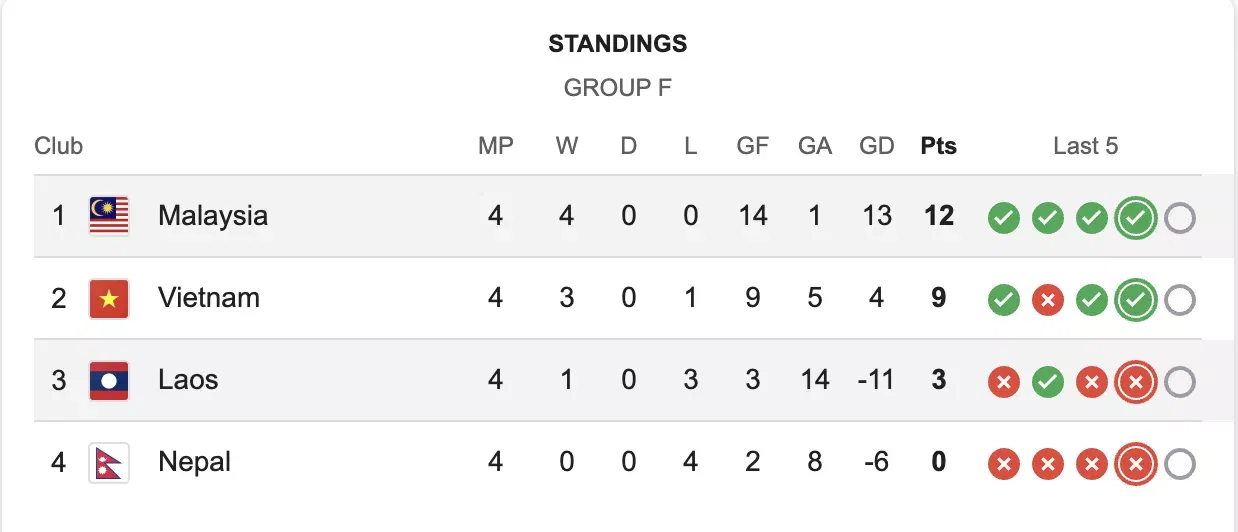Click Laos's green win icon
1238x532 pixels.
pyautogui.click(x=1048, y=382)
